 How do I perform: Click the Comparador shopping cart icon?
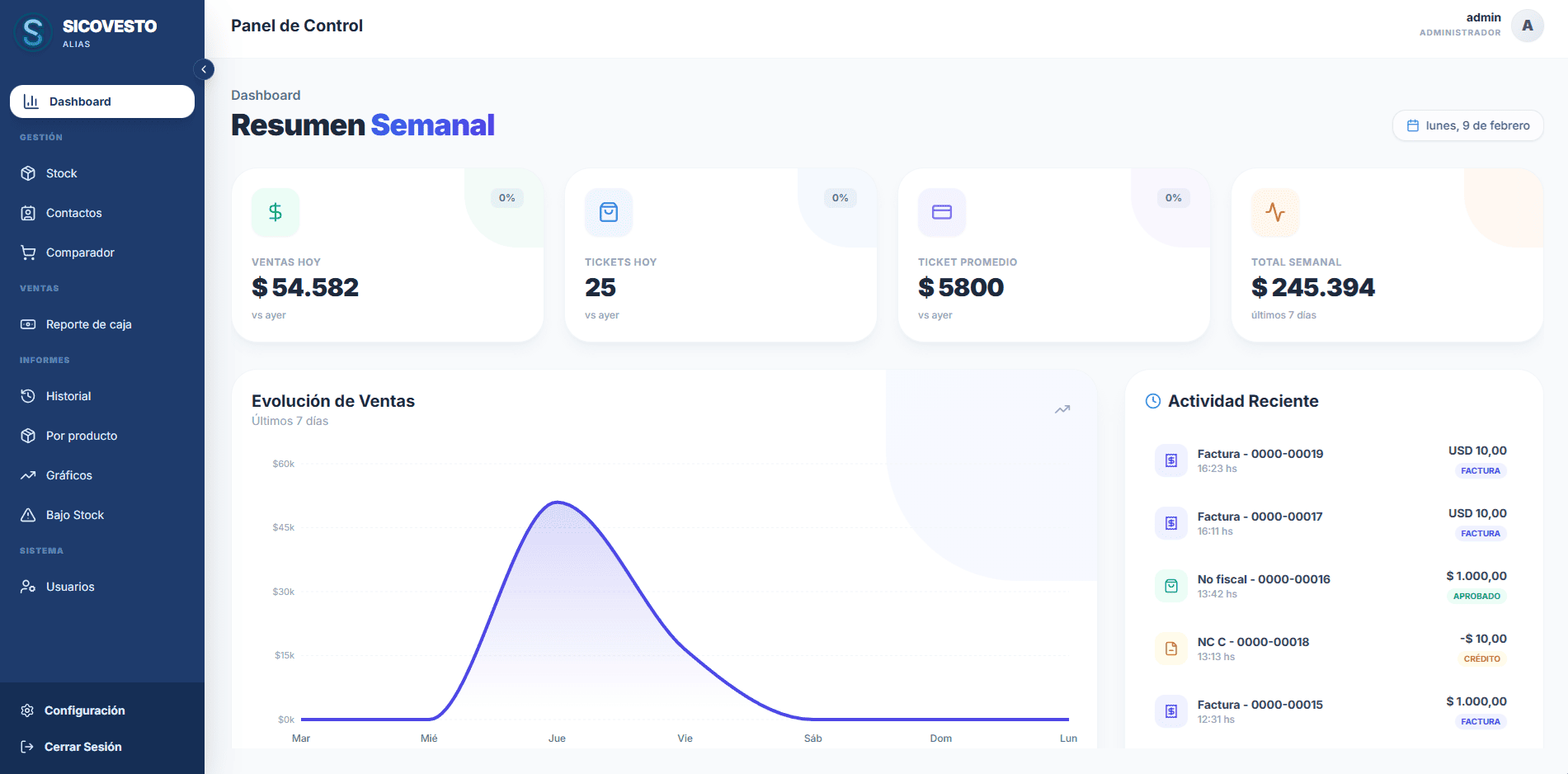28,252
